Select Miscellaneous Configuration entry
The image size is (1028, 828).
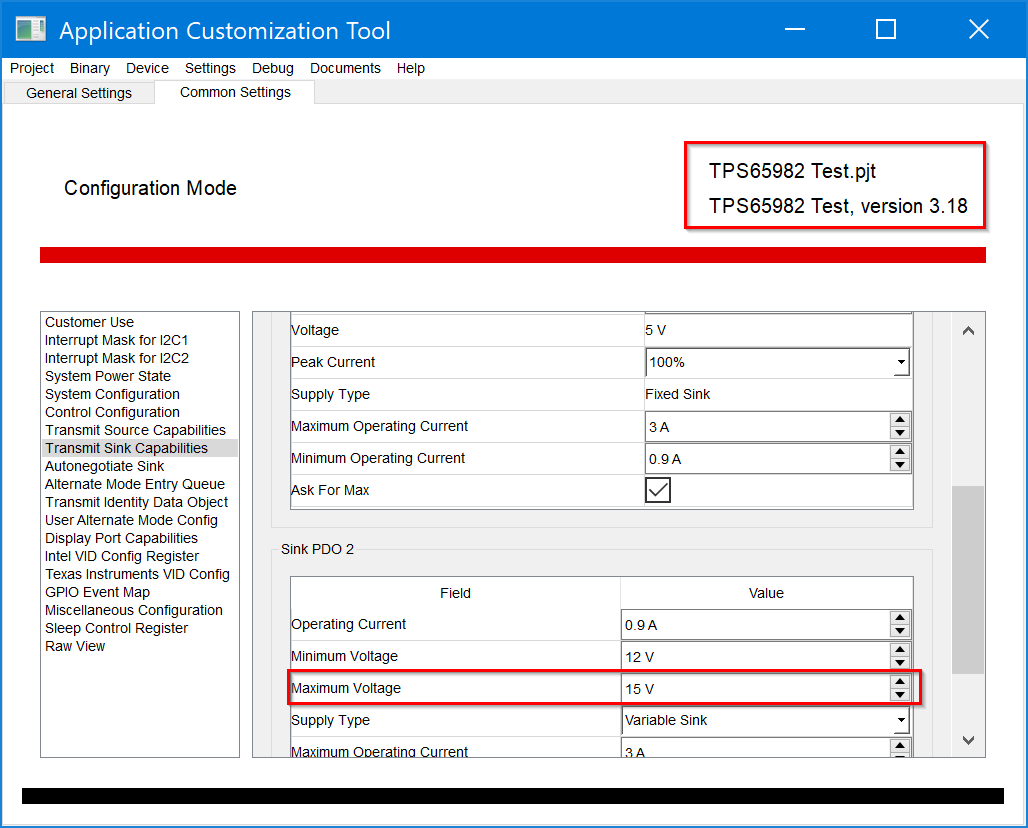point(134,610)
